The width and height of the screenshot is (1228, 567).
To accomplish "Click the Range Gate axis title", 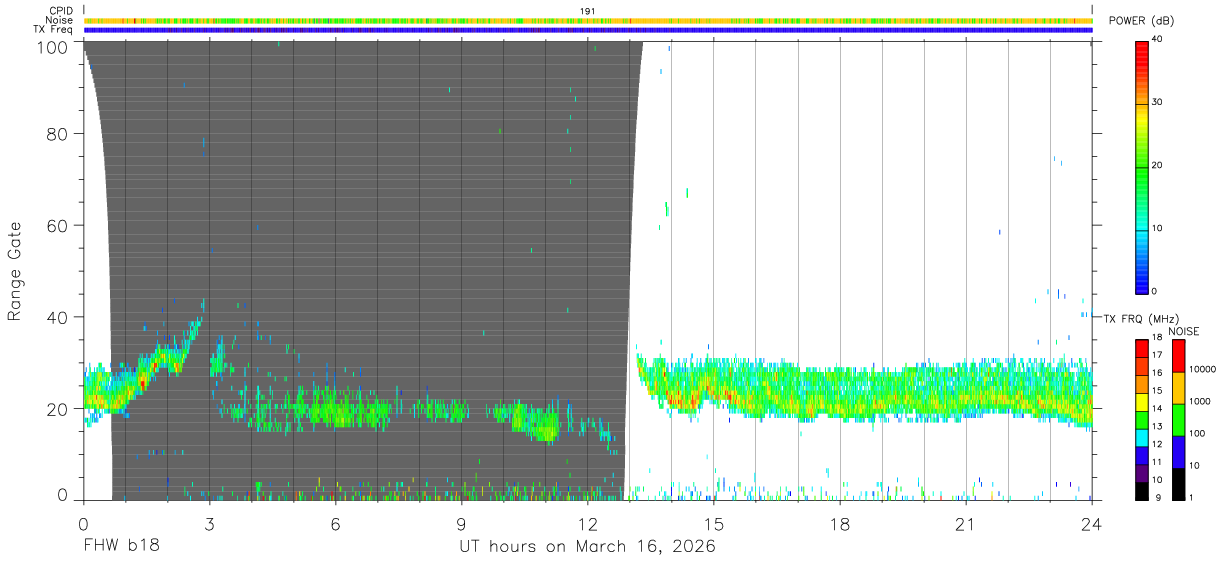I will (x=15, y=272).
